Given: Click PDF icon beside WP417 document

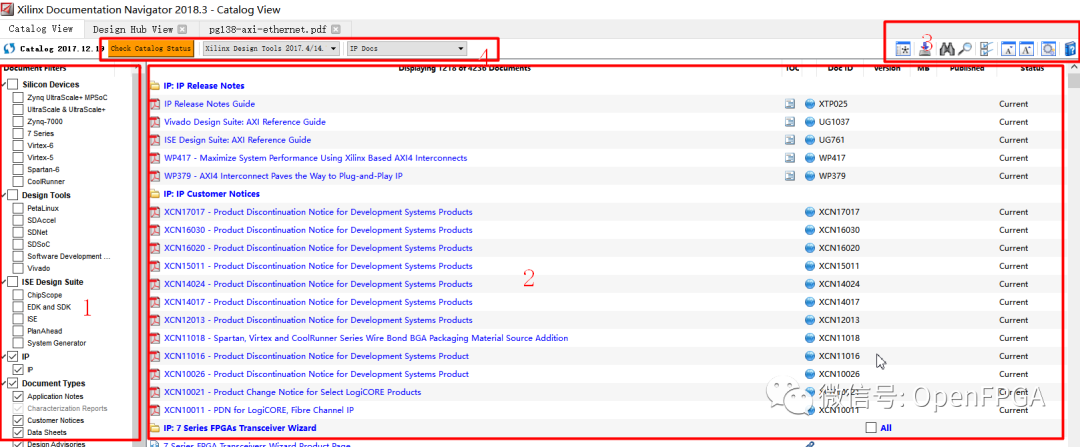Looking at the screenshot, I should pyautogui.click(x=155, y=158).
